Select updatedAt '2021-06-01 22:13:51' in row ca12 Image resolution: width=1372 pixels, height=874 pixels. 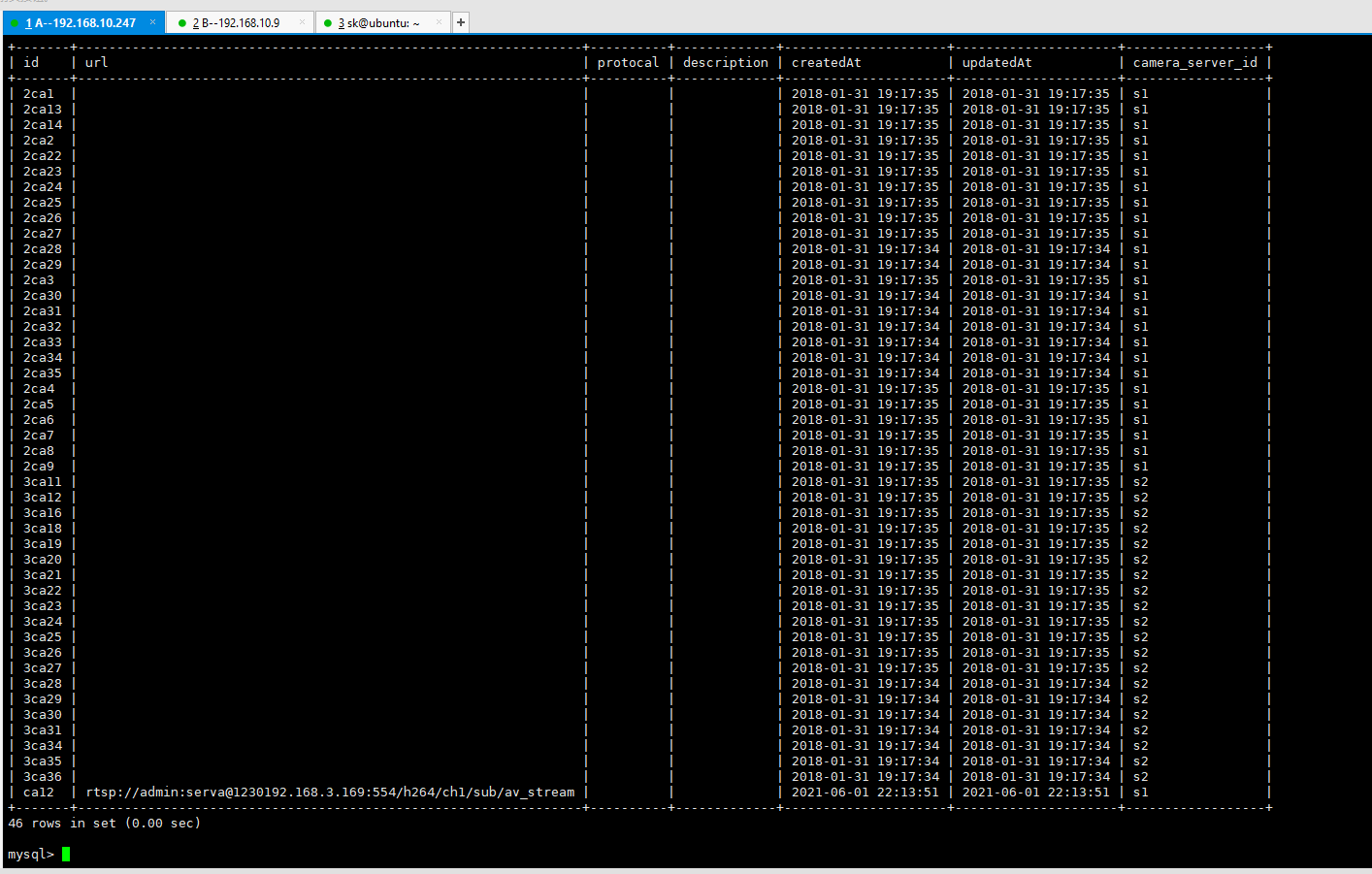[x=1035, y=792]
